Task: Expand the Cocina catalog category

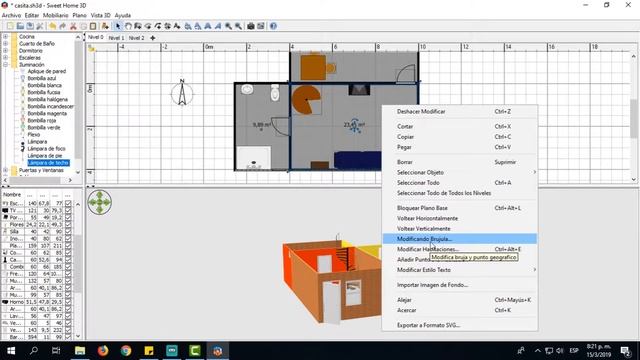Action: [x=6, y=37]
